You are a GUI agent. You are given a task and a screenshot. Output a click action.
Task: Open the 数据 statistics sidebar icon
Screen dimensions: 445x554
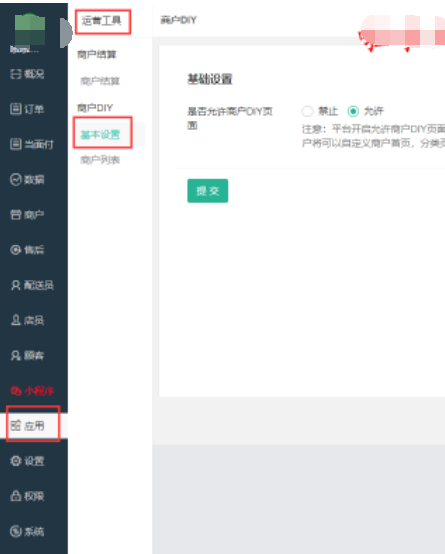tap(16, 179)
